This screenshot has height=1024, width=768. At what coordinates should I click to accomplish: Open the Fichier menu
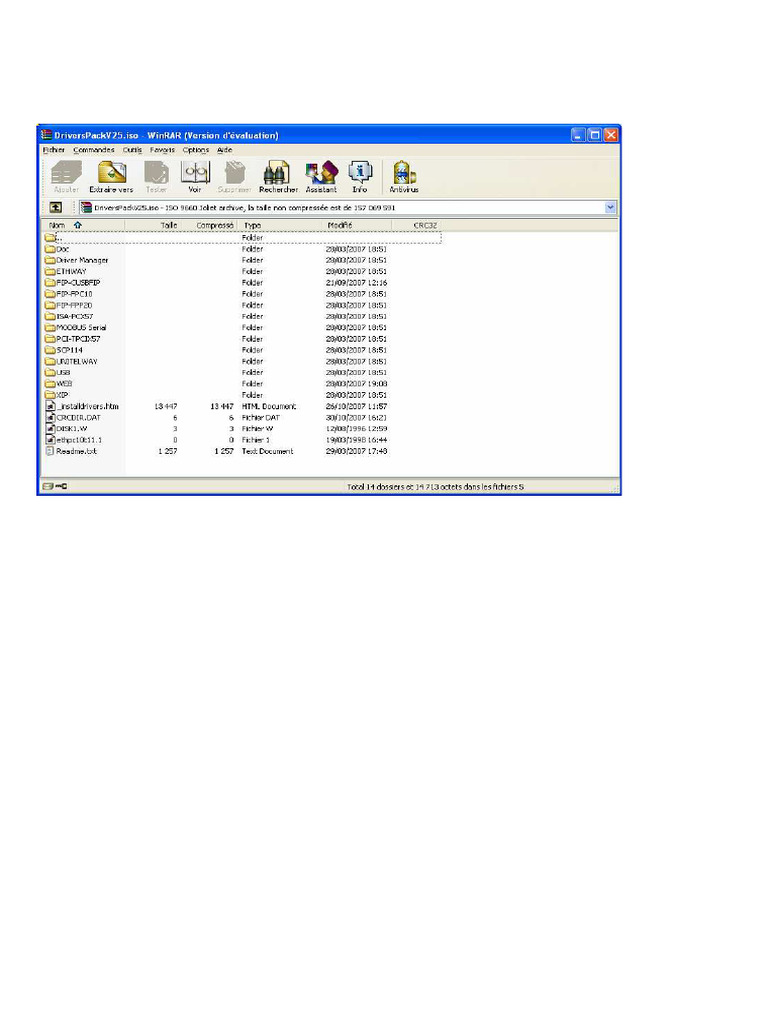click(x=54, y=150)
